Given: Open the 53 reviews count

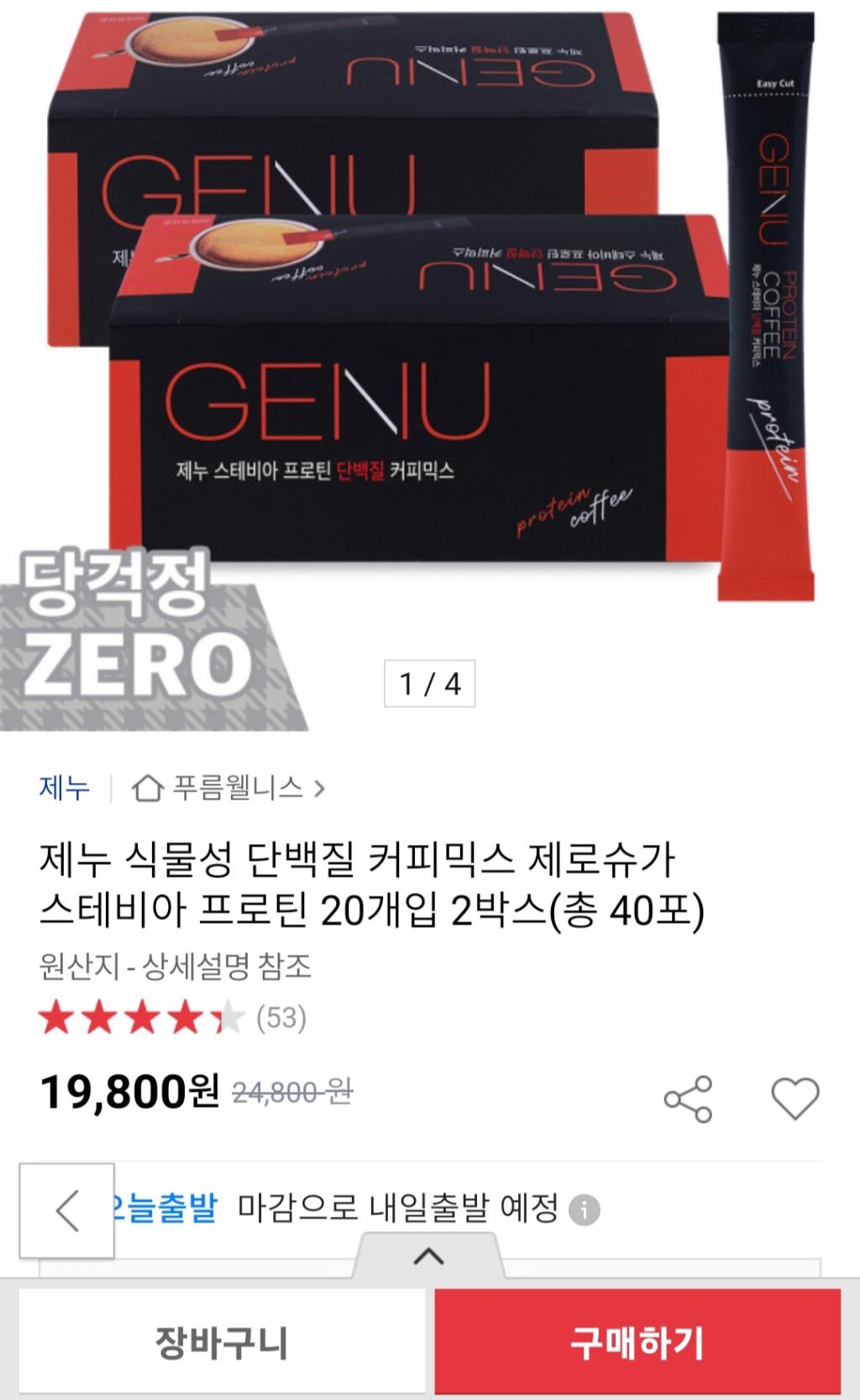Looking at the screenshot, I should coord(281,1018).
